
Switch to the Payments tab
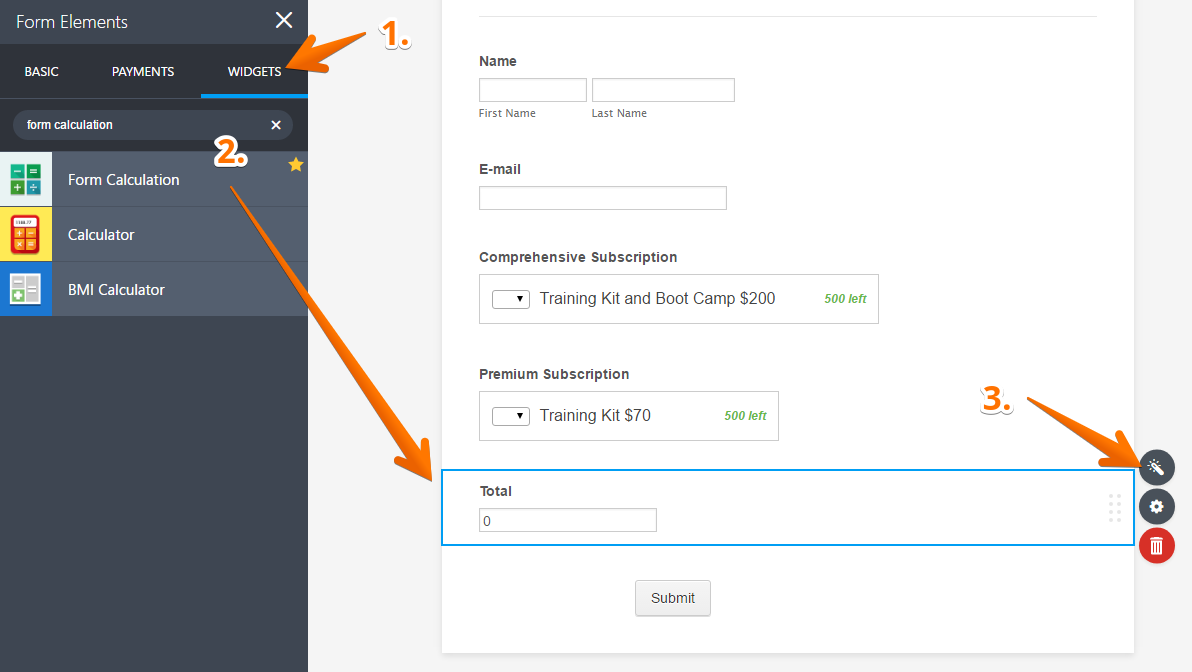[143, 72]
